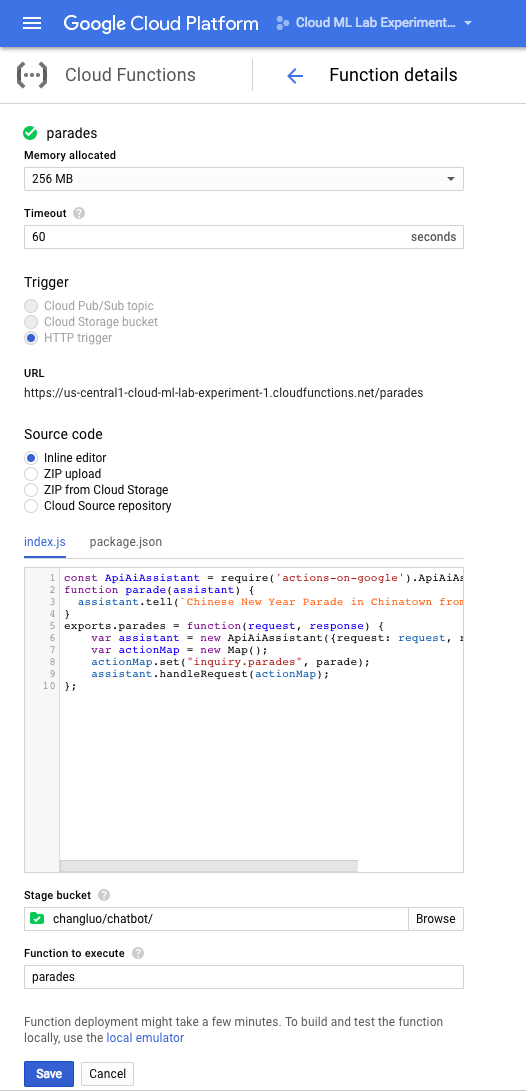This screenshot has height=1091, width=526.
Task: Click the Cloud Functions logo icon
Action: tap(32, 75)
